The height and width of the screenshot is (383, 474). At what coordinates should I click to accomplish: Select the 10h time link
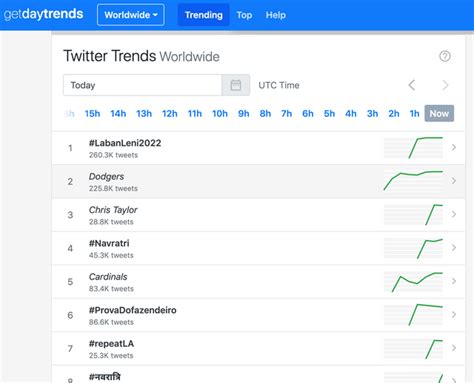click(x=220, y=114)
